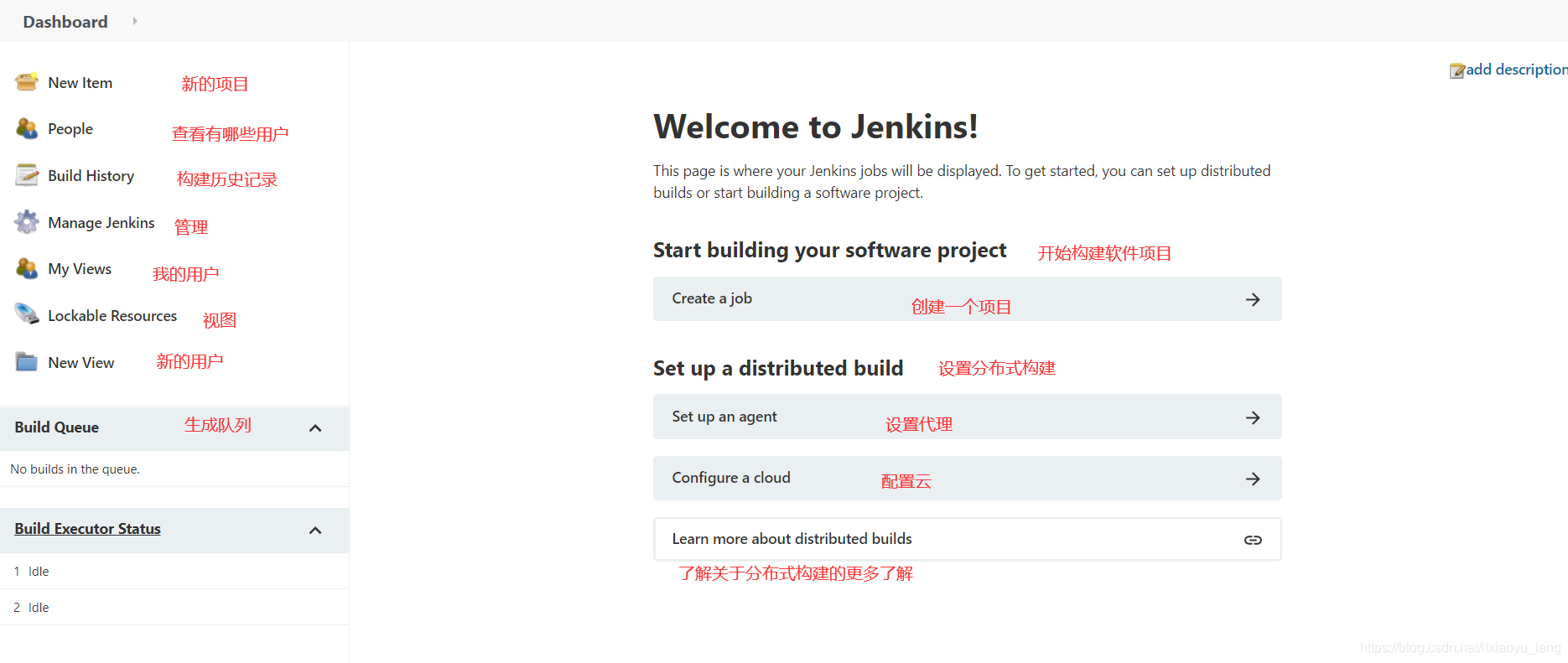This screenshot has width=1568, height=663.
Task: Click the arrow on Create a job
Action: [1253, 299]
